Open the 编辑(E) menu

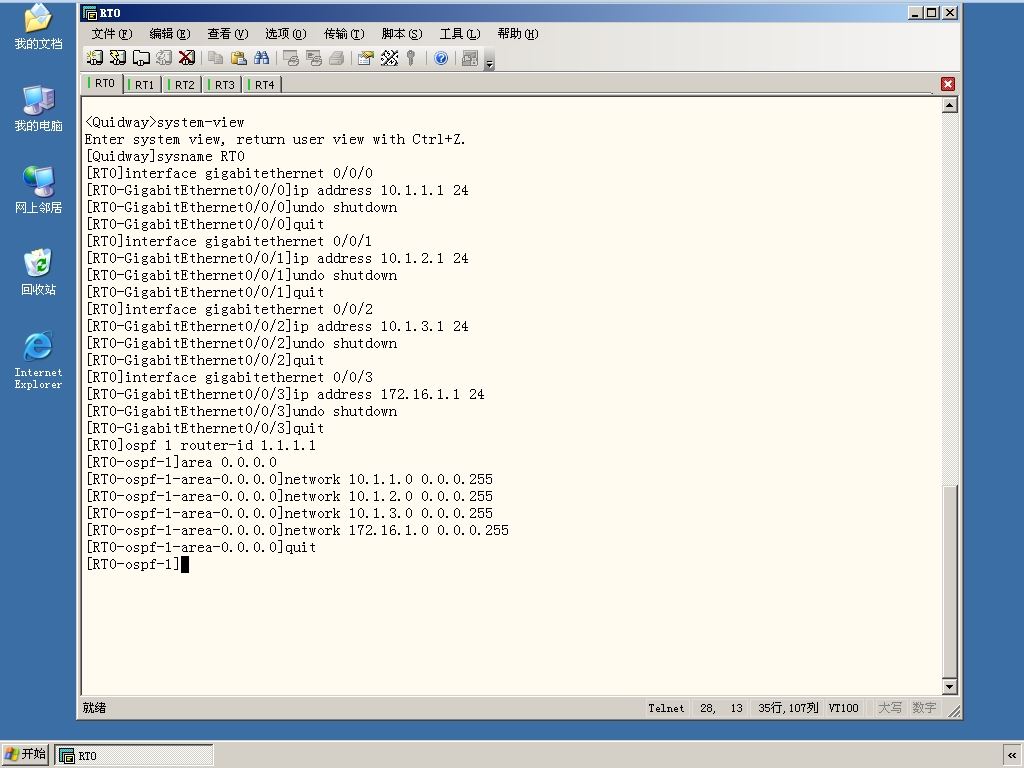click(x=169, y=33)
